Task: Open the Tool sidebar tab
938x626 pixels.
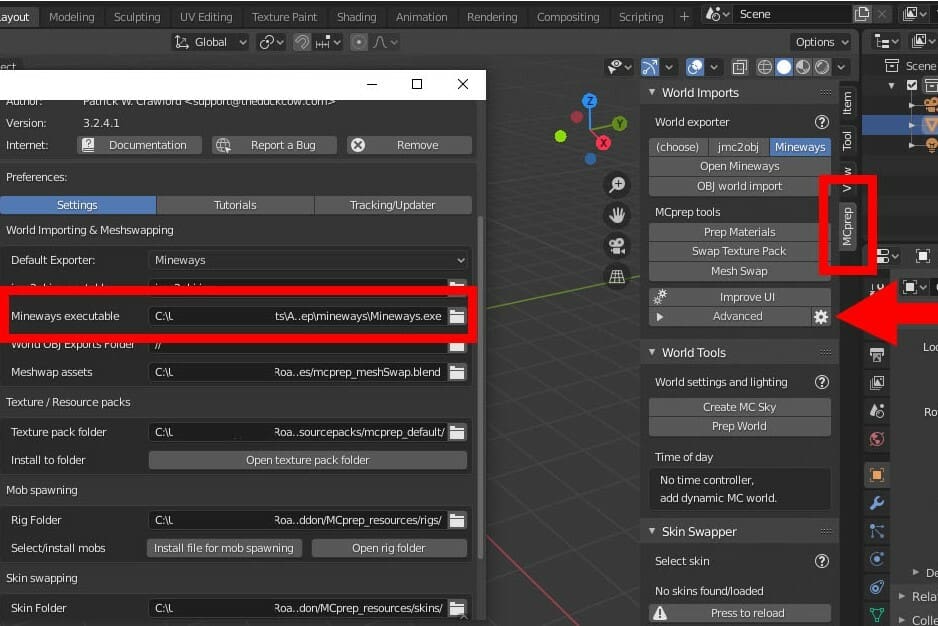Action: tap(848, 141)
